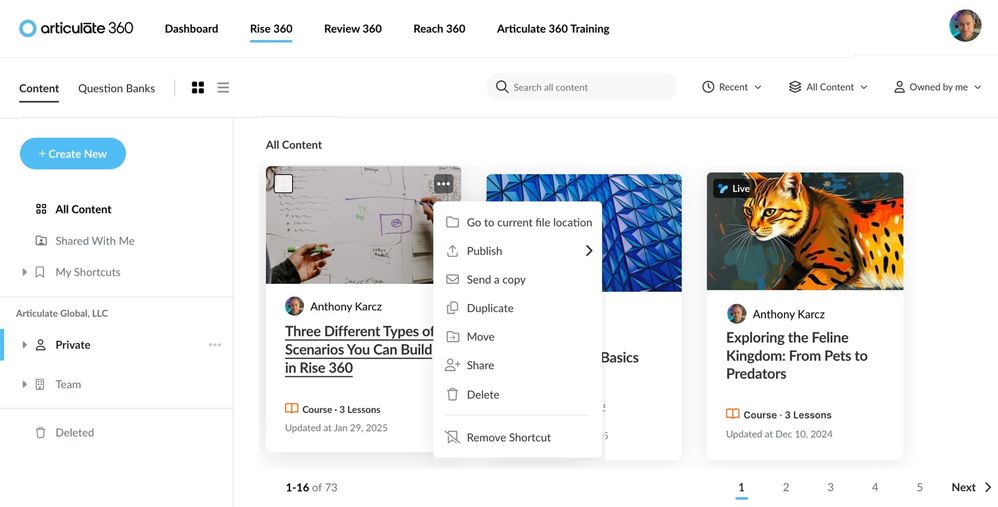Select Shared With Me in sidebar
Image resolution: width=998 pixels, height=507 pixels.
pos(94,240)
